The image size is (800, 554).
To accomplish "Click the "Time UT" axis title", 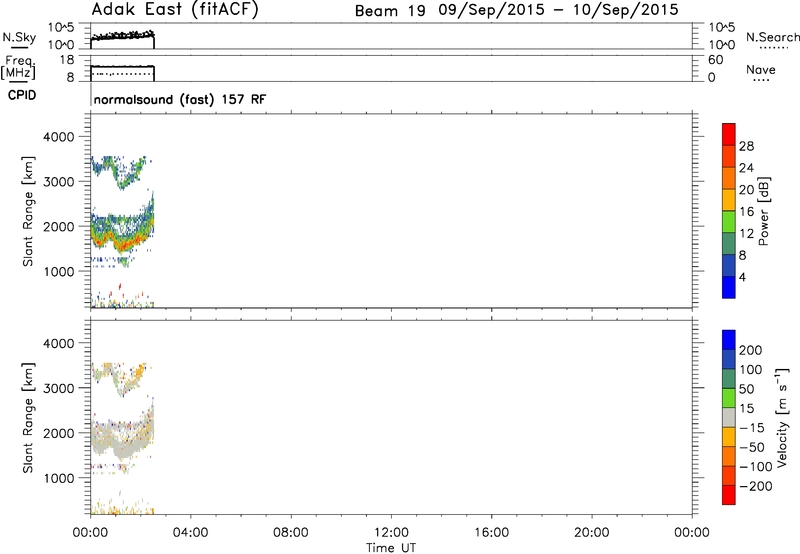I will [391, 548].
